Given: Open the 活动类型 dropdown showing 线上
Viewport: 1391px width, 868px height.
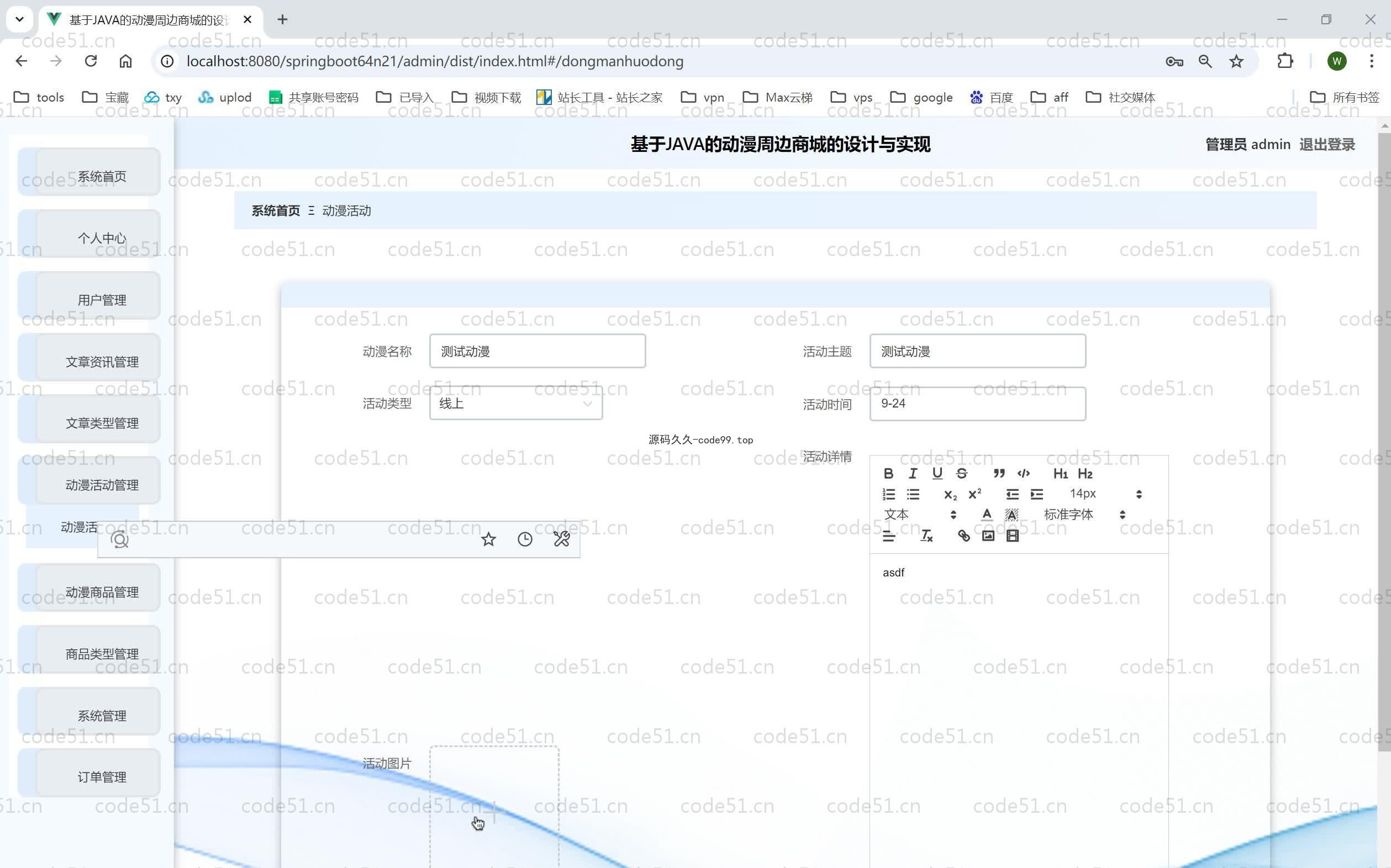Looking at the screenshot, I should point(516,403).
